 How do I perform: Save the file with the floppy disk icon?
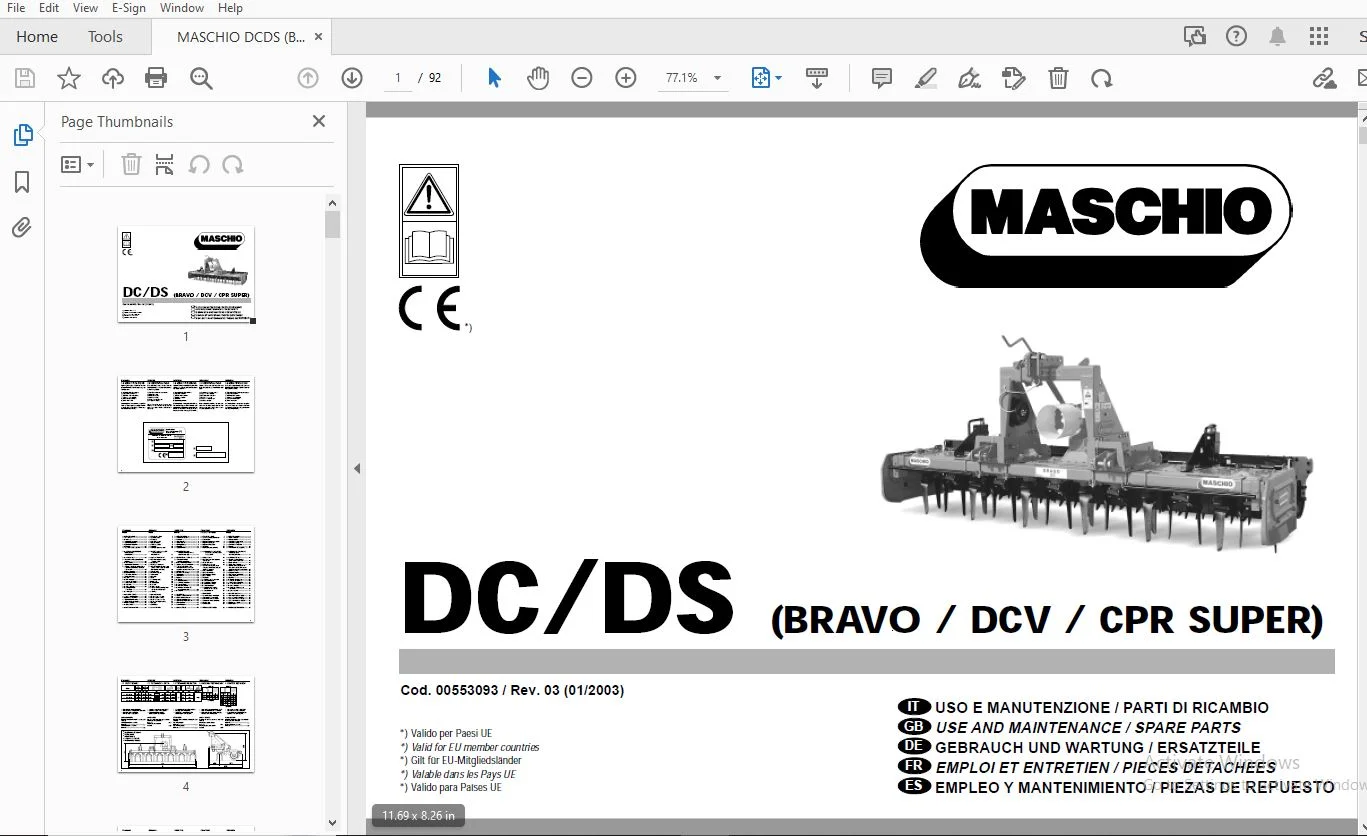point(25,78)
